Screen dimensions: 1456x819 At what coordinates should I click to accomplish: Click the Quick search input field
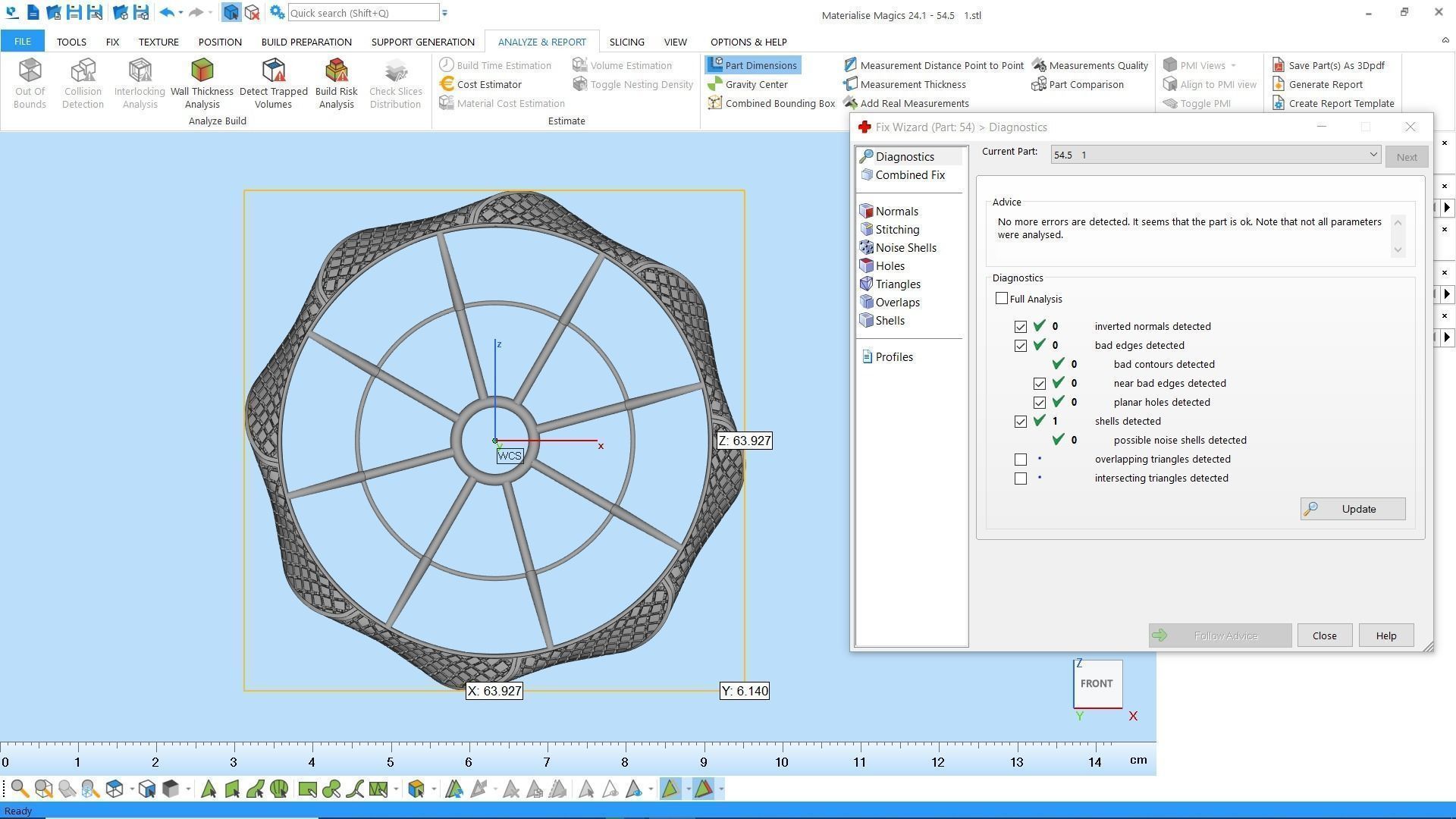tap(362, 13)
